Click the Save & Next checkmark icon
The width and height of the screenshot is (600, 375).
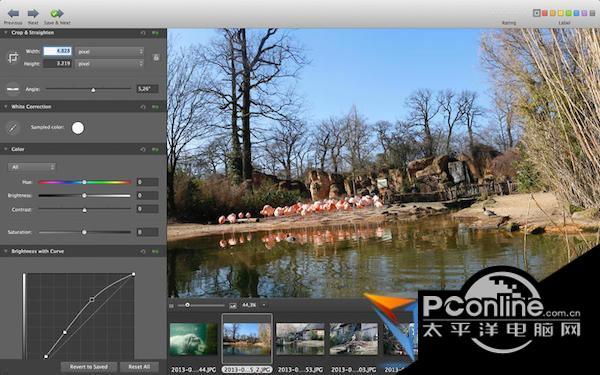tap(57, 14)
